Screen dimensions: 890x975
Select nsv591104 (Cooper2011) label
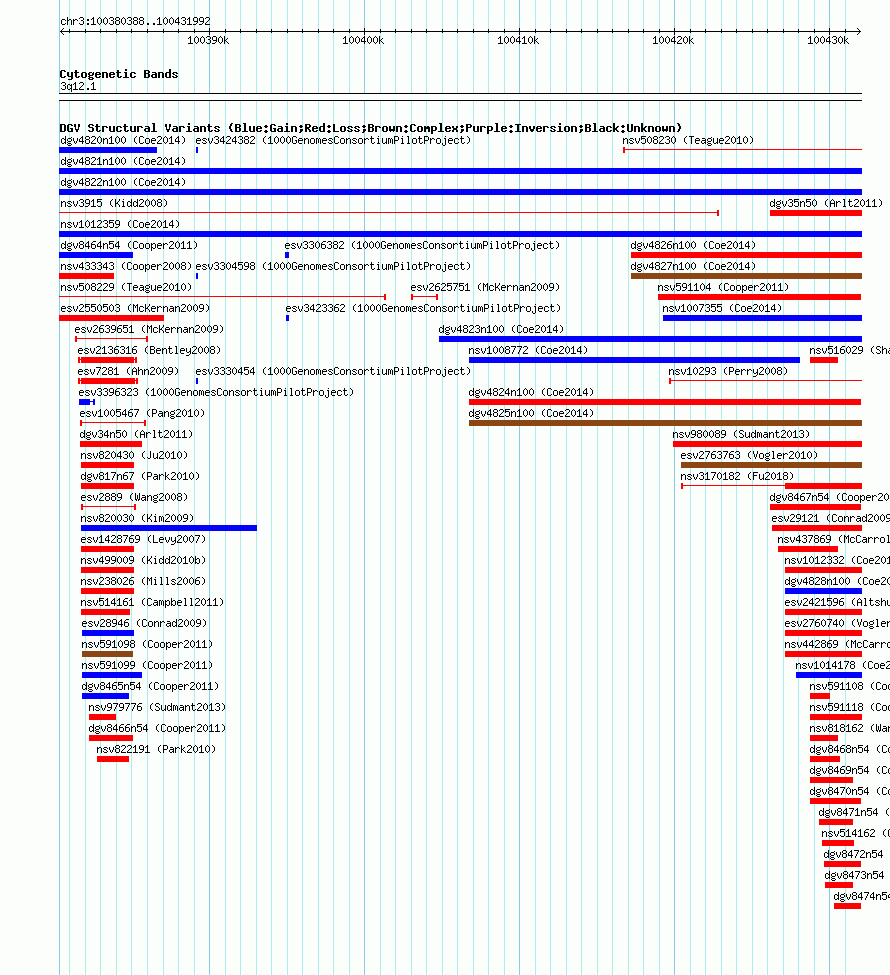tap(723, 287)
